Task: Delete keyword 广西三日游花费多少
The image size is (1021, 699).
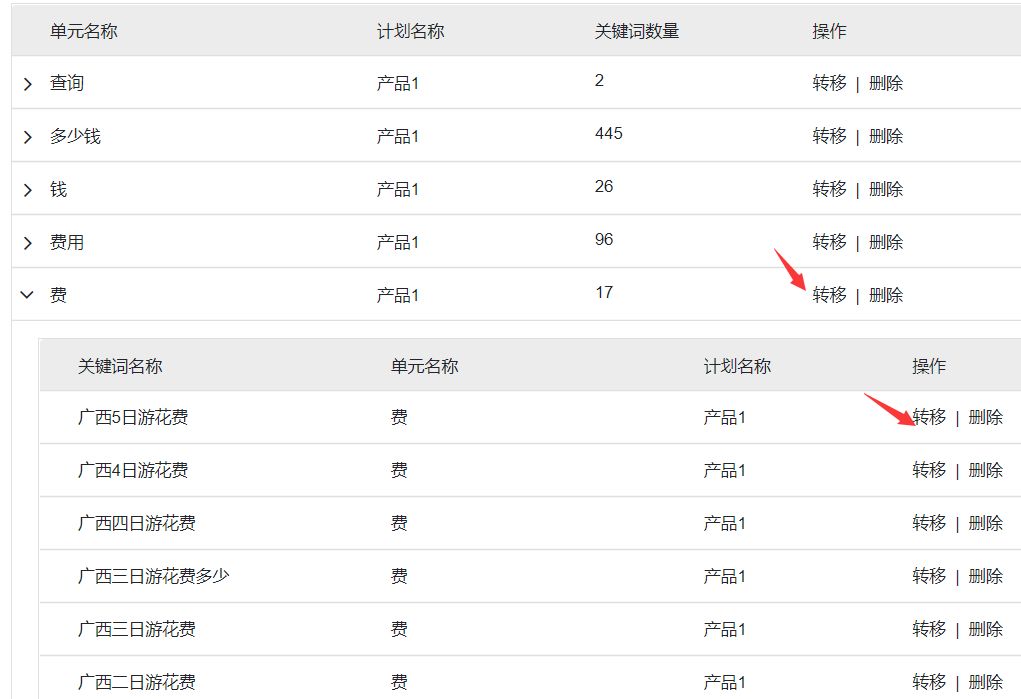Action: 985,576
